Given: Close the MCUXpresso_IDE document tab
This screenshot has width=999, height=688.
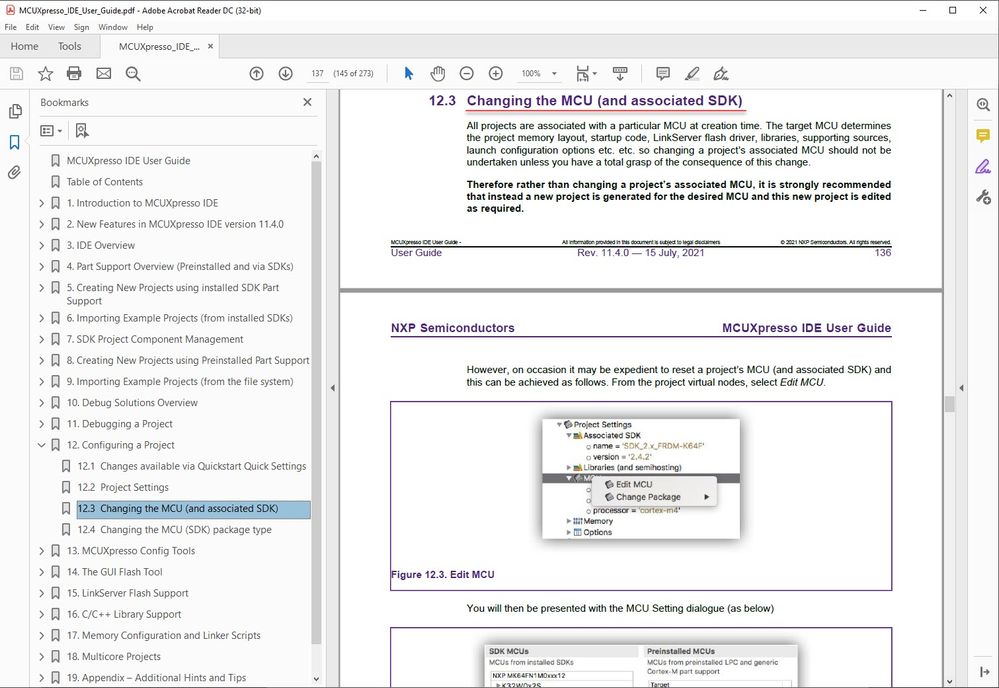Looking at the screenshot, I should (210, 46).
